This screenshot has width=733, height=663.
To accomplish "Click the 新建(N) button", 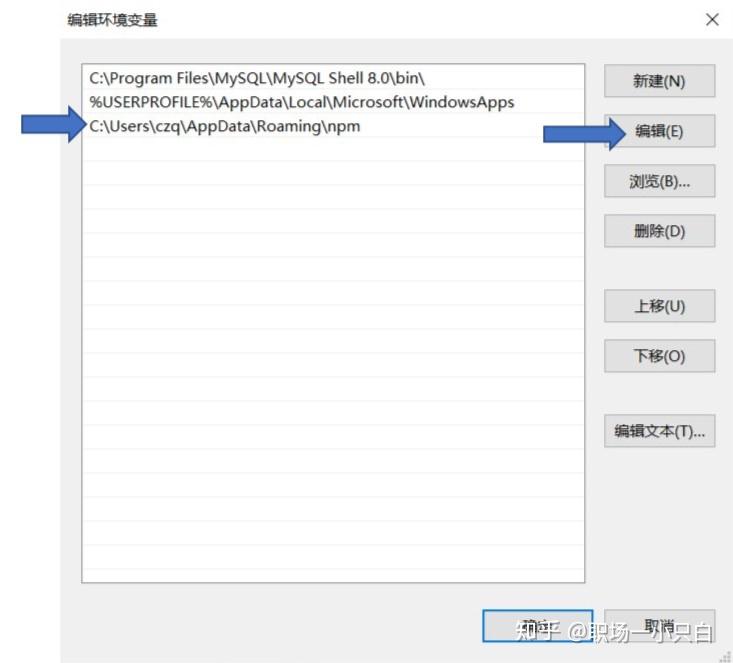I will (659, 81).
